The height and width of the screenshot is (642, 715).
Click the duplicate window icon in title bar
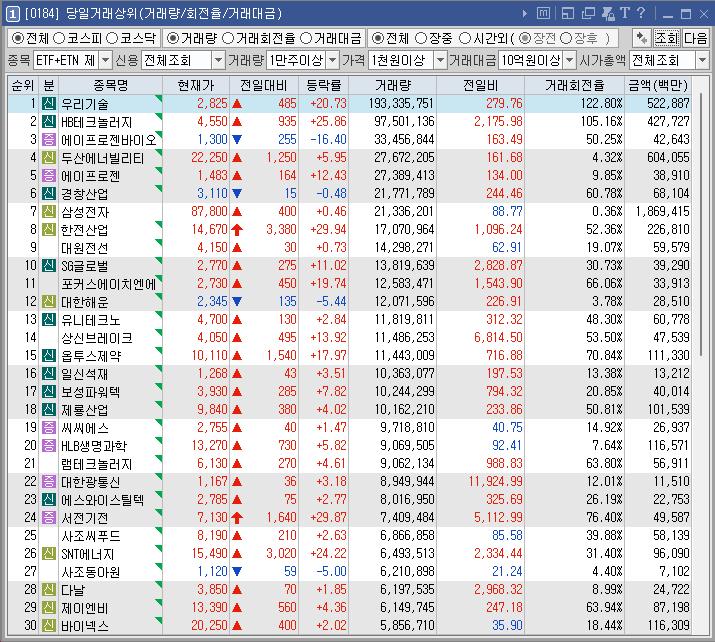pos(588,14)
